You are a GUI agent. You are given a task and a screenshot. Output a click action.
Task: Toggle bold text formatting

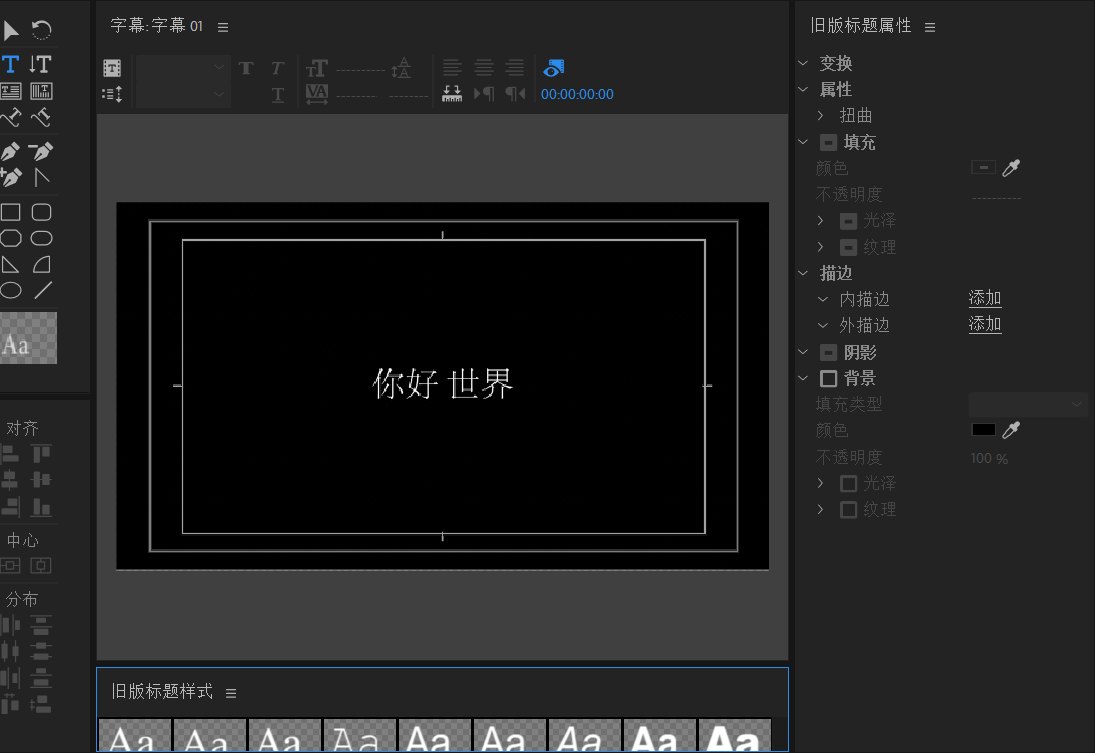(x=246, y=68)
